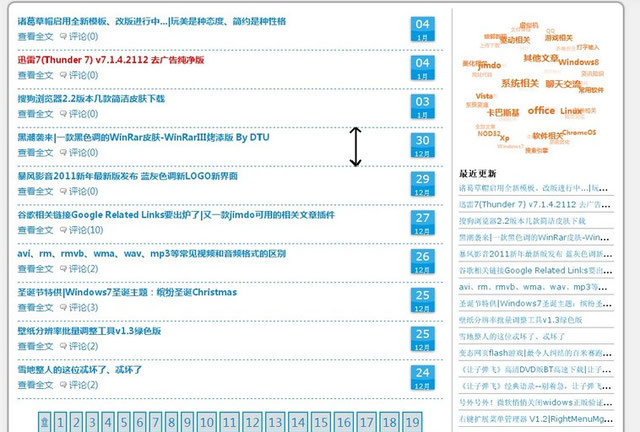Select tag 聊天交流 in tag cloud
The image size is (640, 432).
[563, 84]
